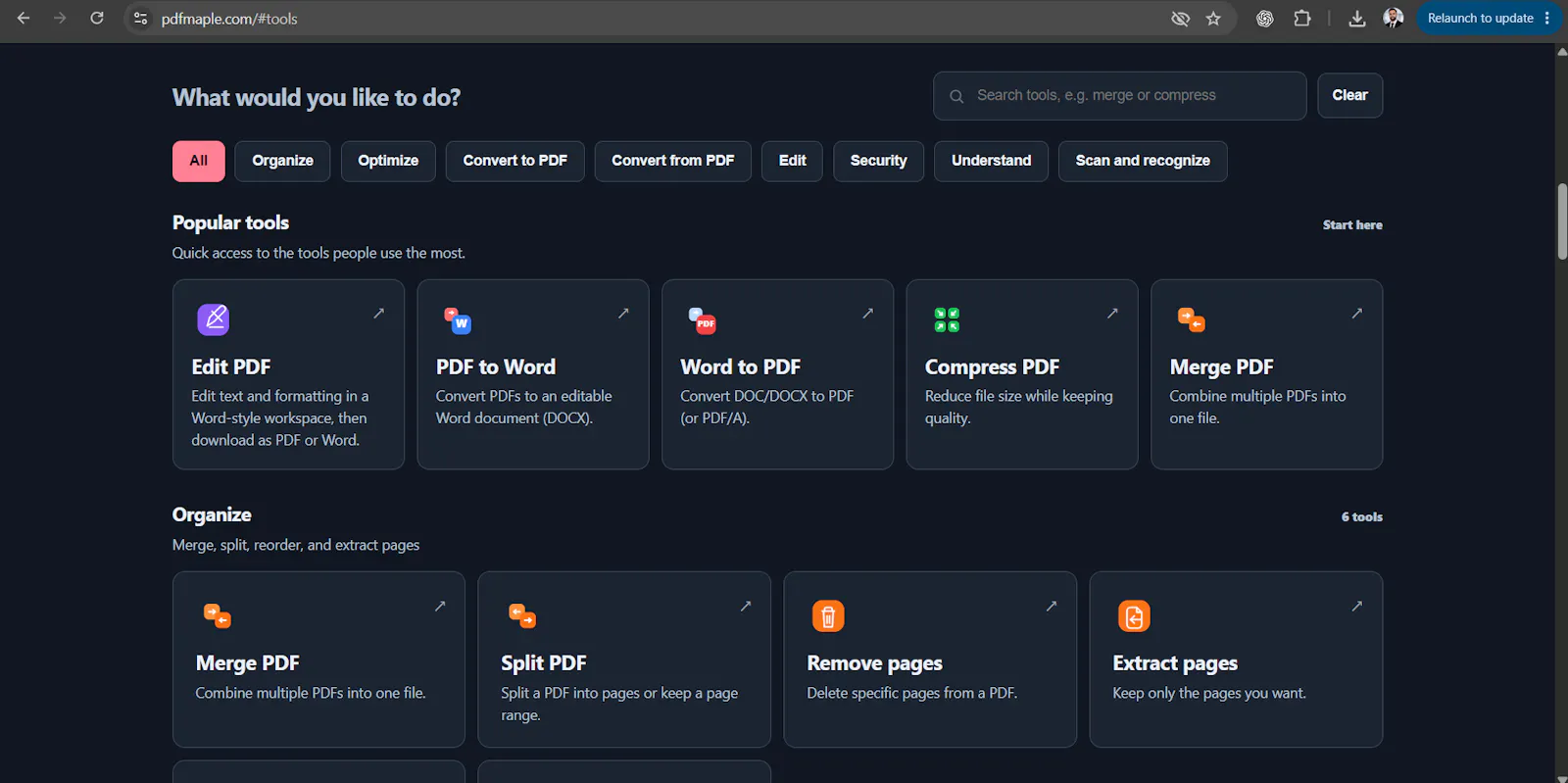Click the Remove pages trash icon
The image size is (1568, 783).
[x=828, y=616]
